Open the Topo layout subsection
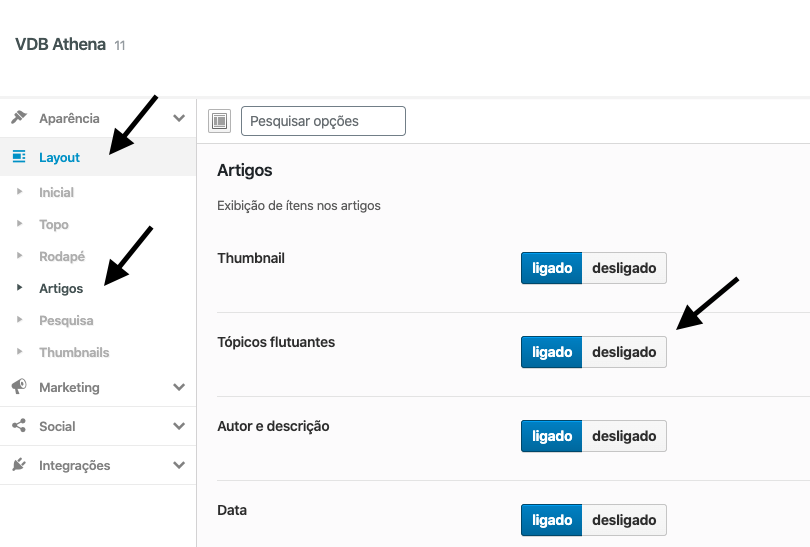The width and height of the screenshot is (810, 547). pyautogui.click(x=54, y=224)
